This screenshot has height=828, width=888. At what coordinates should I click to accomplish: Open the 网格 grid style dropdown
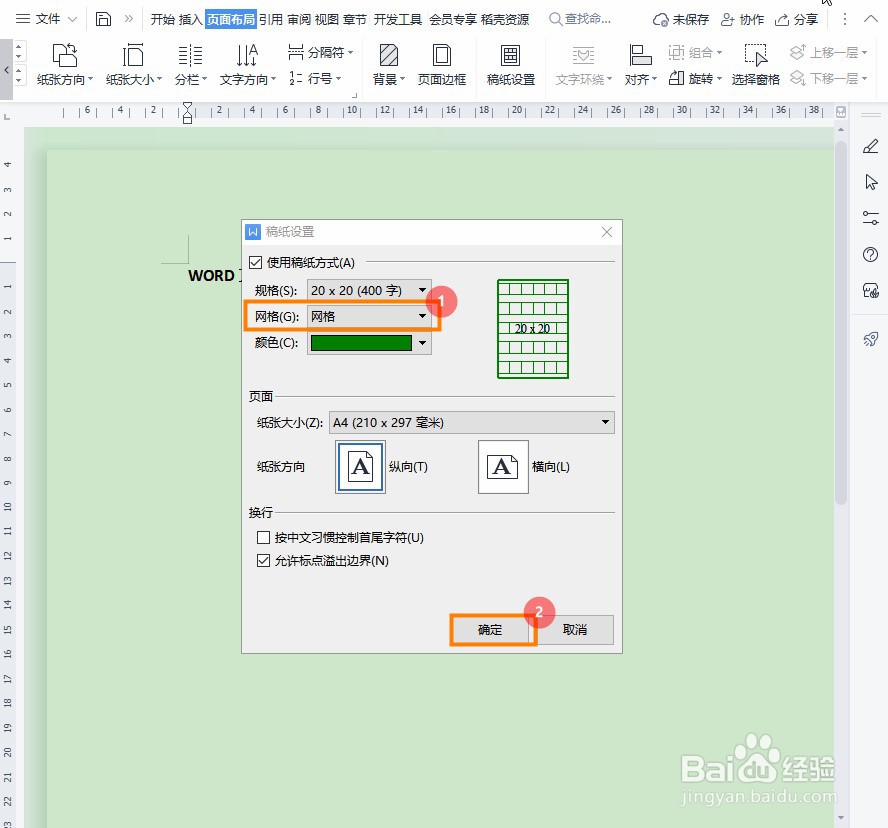(369, 316)
